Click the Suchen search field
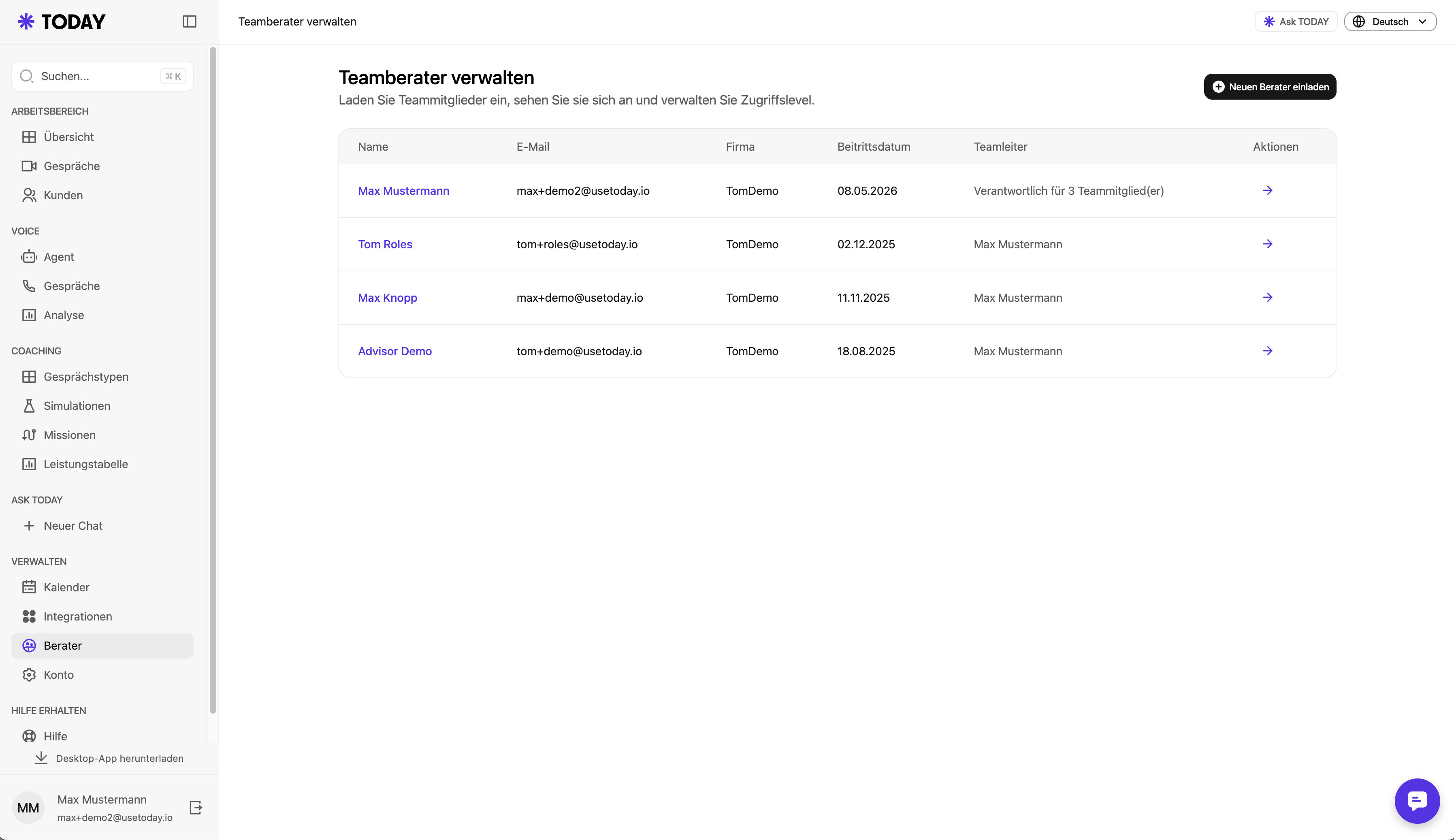Viewport: 1454px width, 840px height. 102,76
